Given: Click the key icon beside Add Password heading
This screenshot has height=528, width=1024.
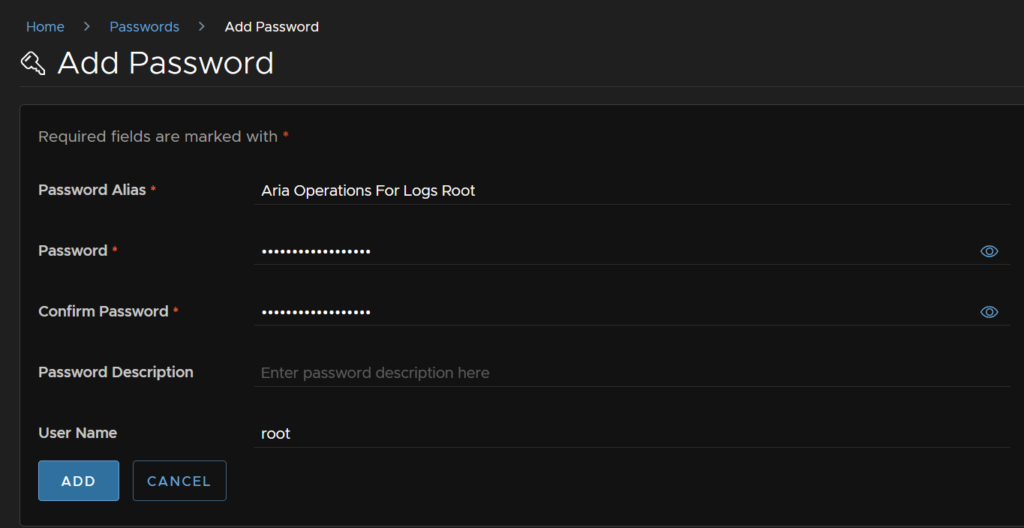Looking at the screenshot, I should tap(33, 63).
